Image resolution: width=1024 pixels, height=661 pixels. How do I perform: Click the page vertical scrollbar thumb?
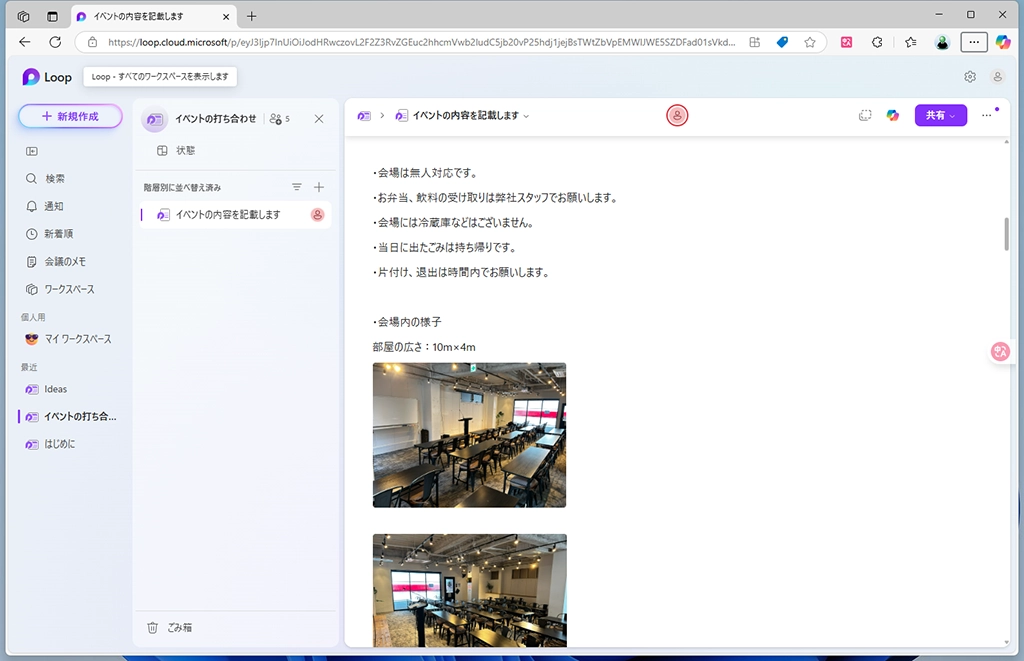coord(1006,233)
